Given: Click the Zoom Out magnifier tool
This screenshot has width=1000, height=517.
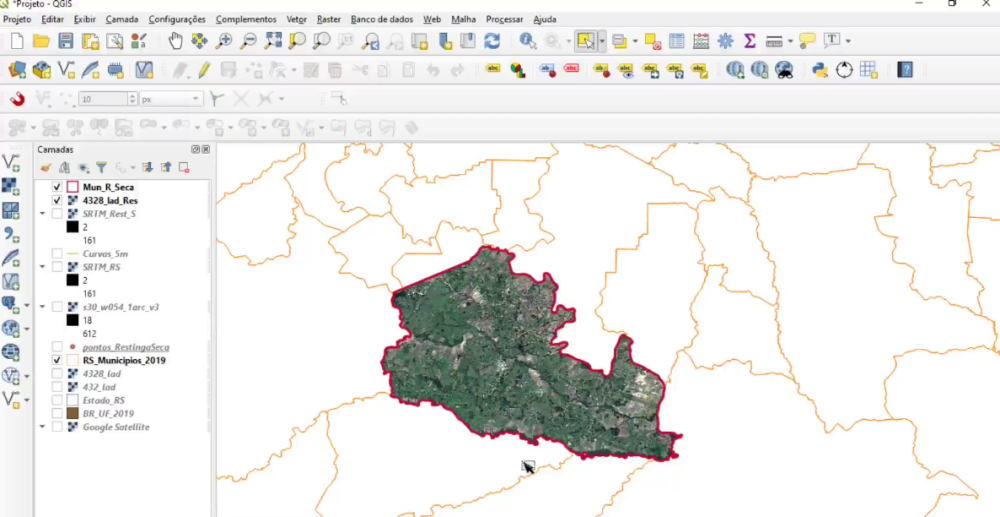Looking at the screenshot, I should (248, 41).
